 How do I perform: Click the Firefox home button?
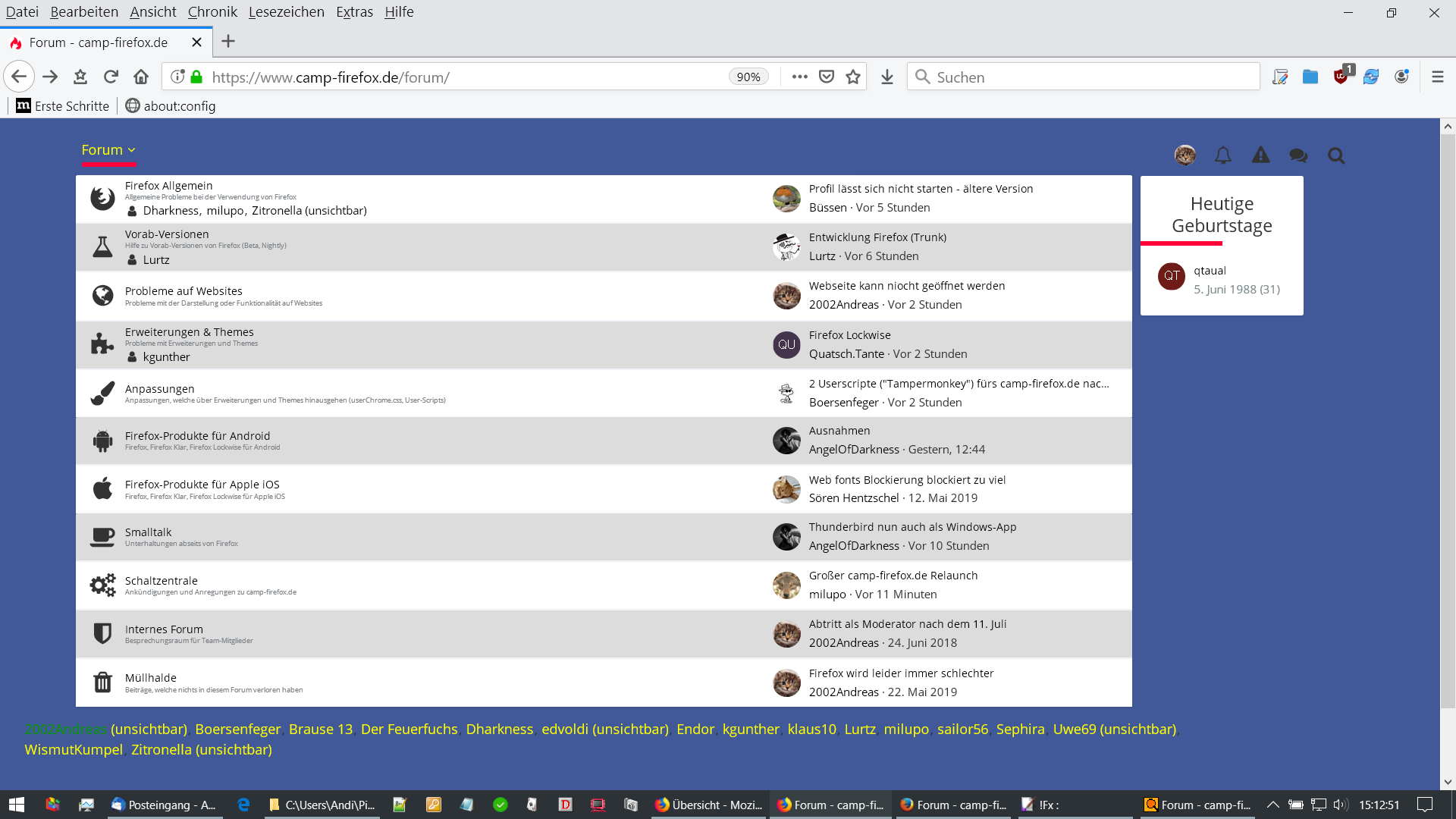point(141,77)
